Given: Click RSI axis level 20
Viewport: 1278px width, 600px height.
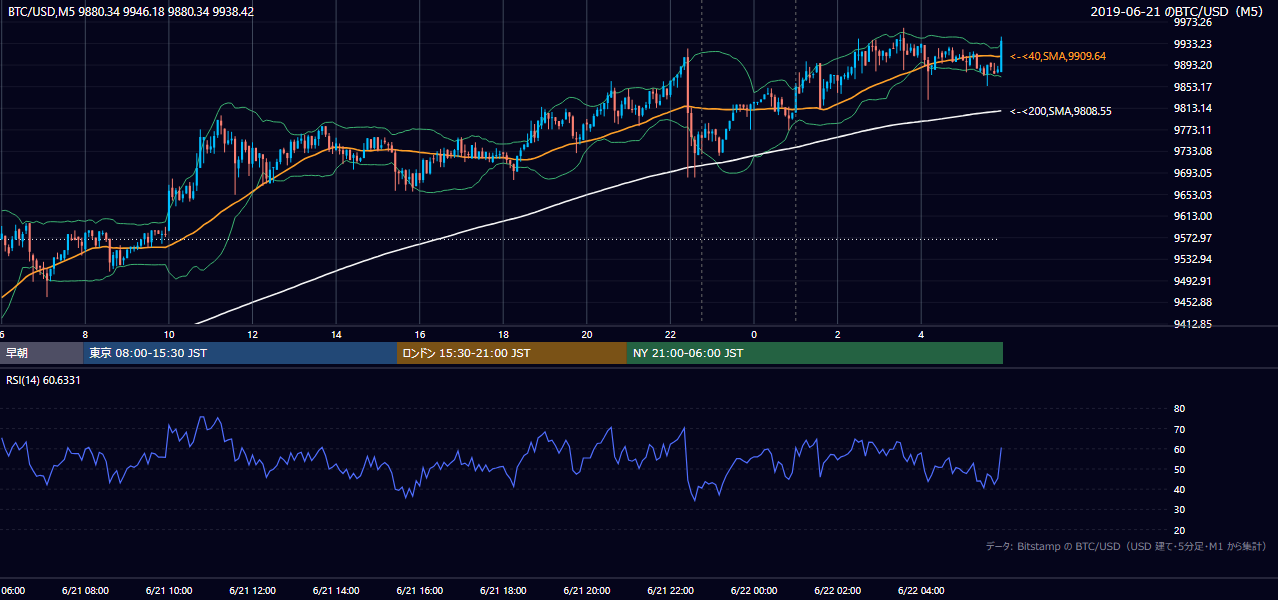Looking at the screenshot, I should [x=1179, y=530].
